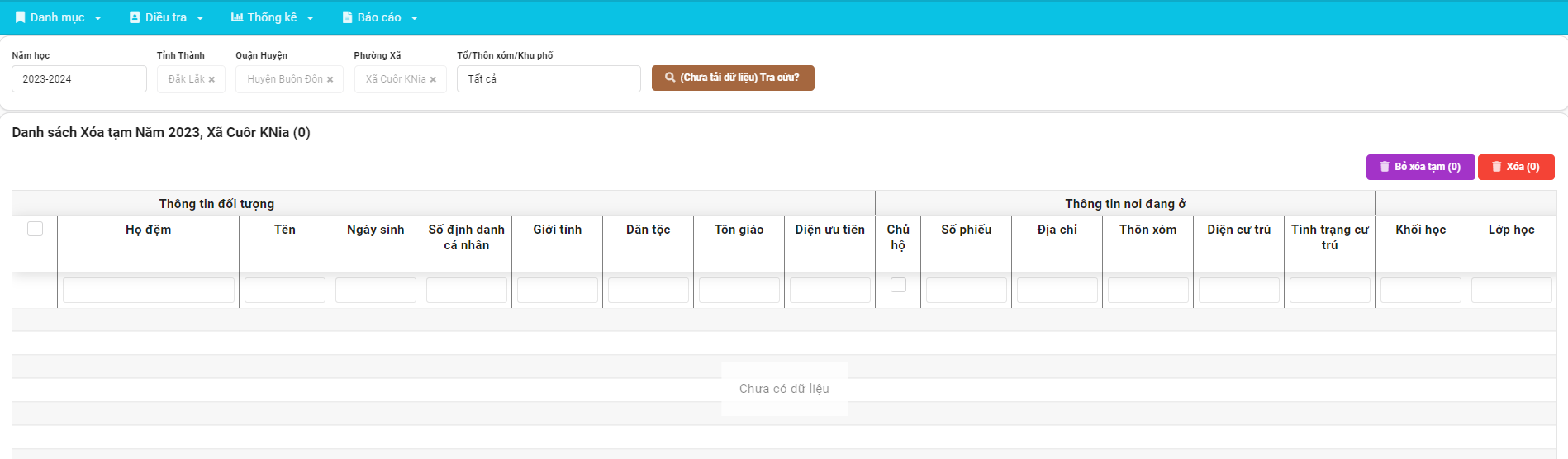Remove the Đắk Lắk province tag
The image size is (1568, 459).
tap(211, 79)
